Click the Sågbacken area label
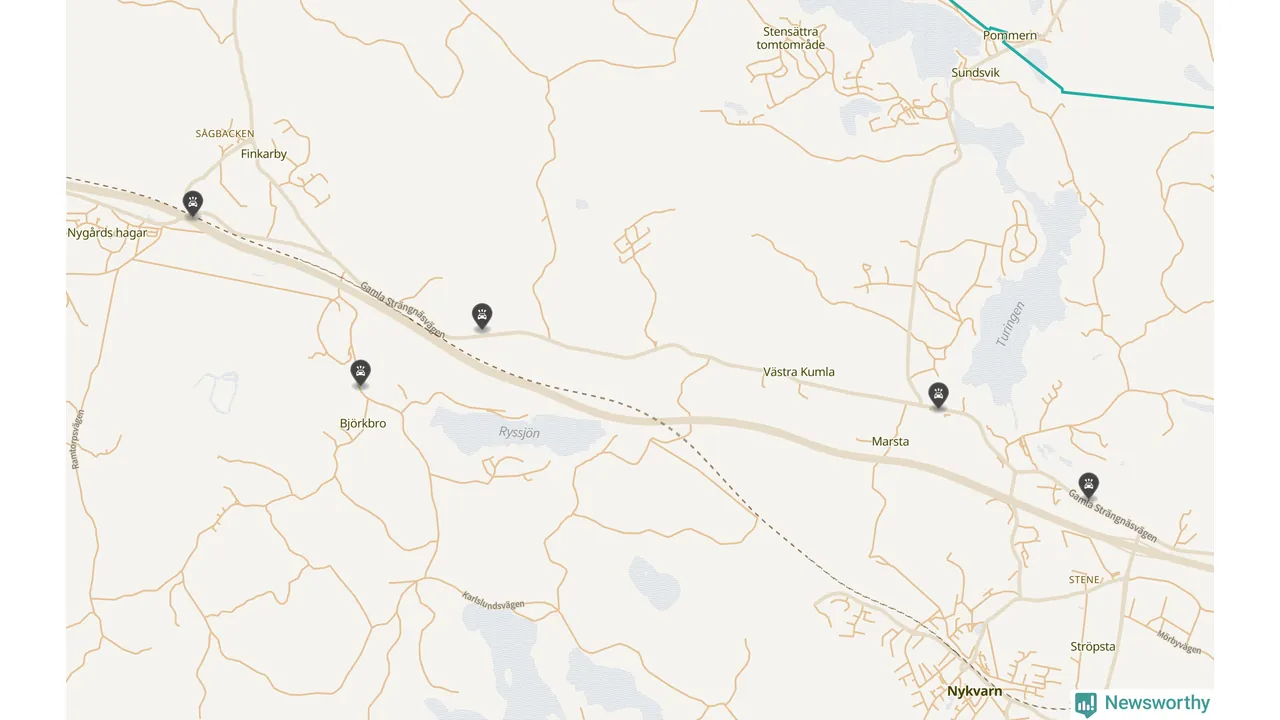The width and height of the screenshot is (1280, 720). (x=225, y=133)
